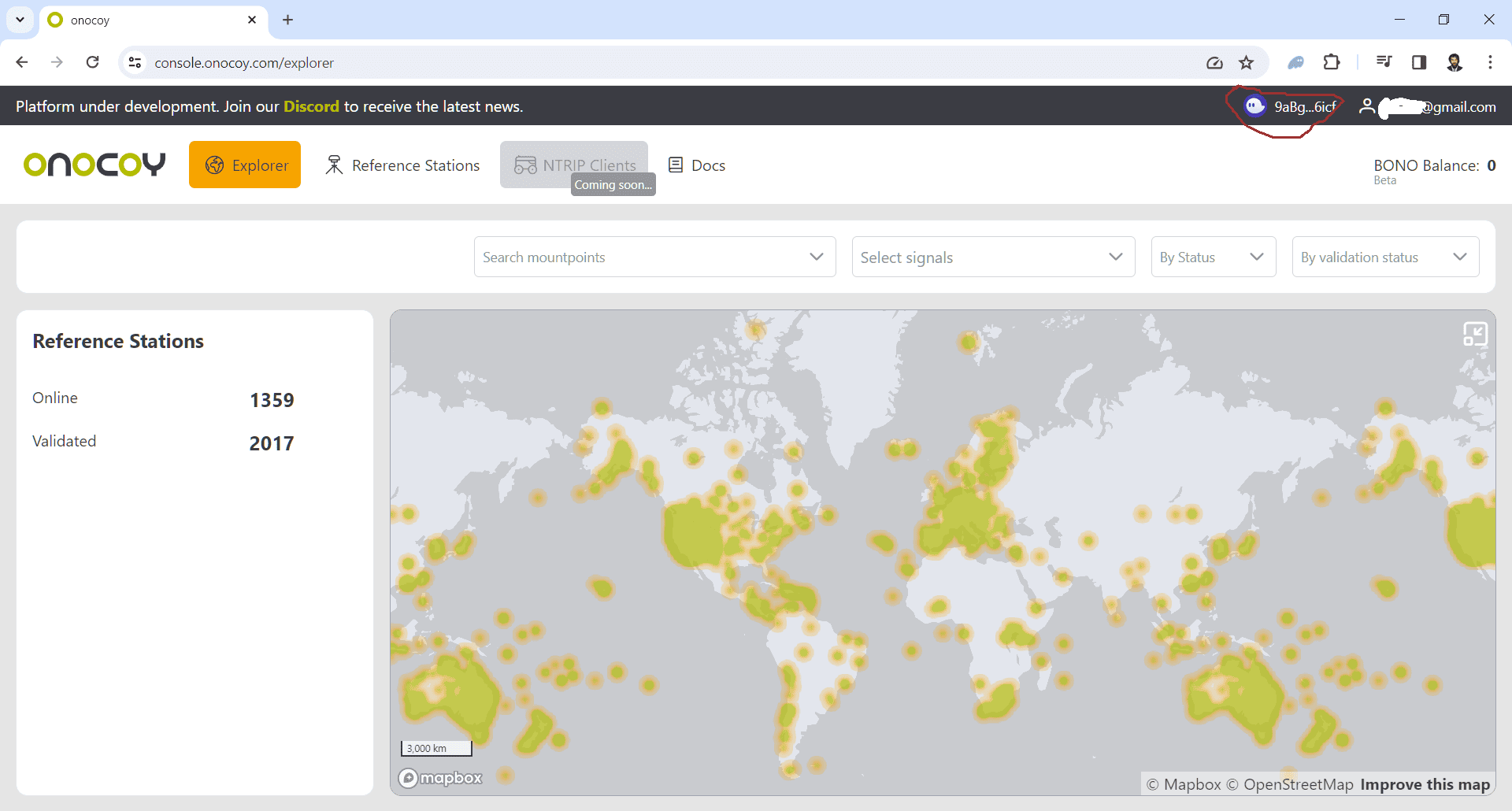The width and height of the screenshot is (1512, 811).
Task: Open the Chrome profile avatar
Action: tap(1455, 62)
